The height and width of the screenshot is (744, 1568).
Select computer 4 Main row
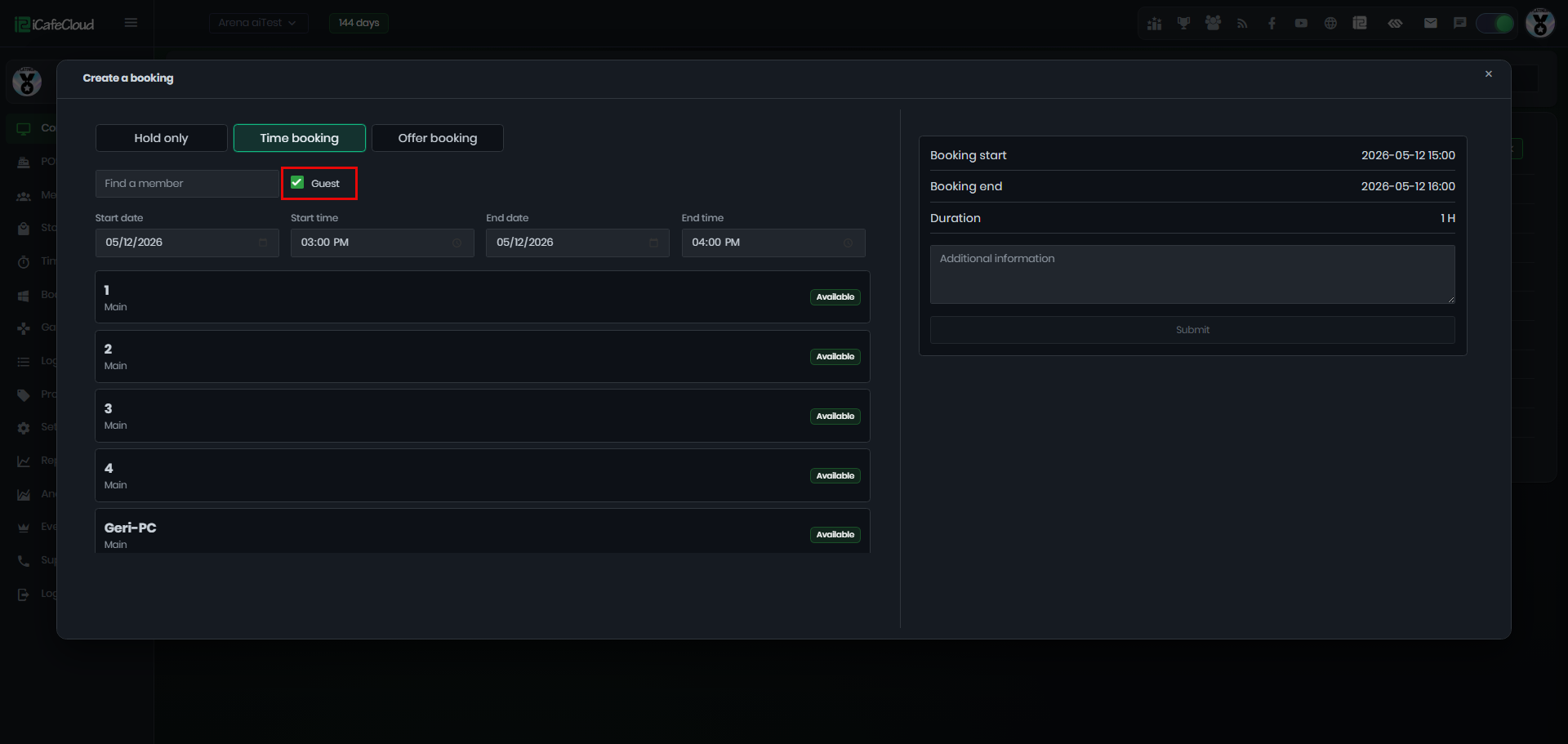[483, 475]
